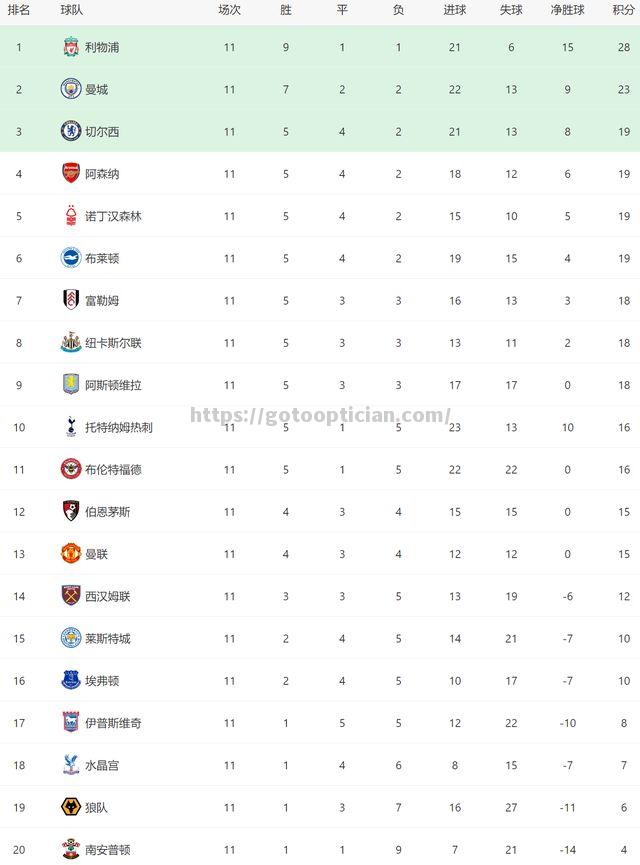Click the Tottenham Hotspur cockerel icon

pos(71,426)
